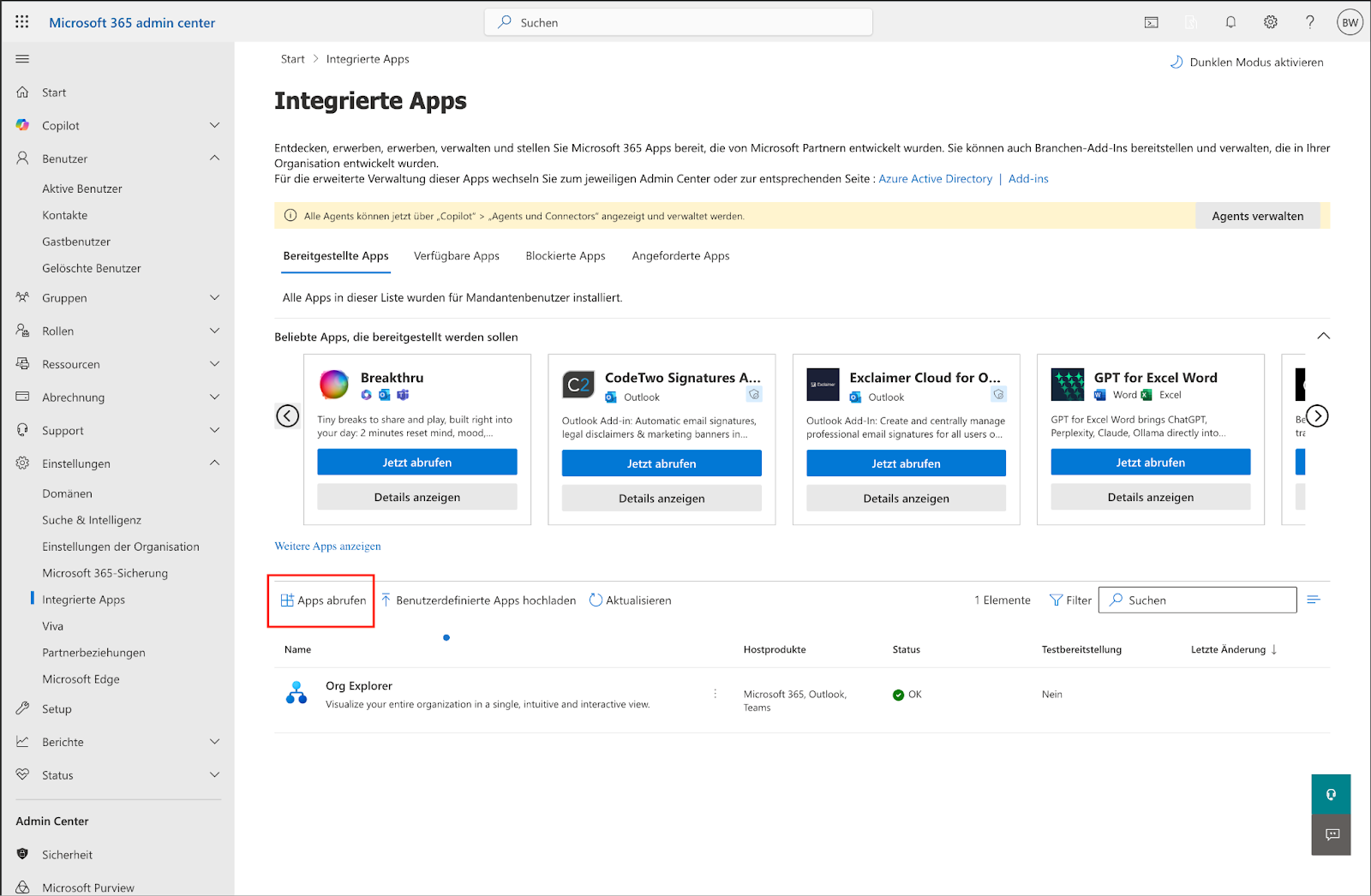Open the Cloud Shell terminal icon
The image size is (1371, 896).
point(1151,22)
